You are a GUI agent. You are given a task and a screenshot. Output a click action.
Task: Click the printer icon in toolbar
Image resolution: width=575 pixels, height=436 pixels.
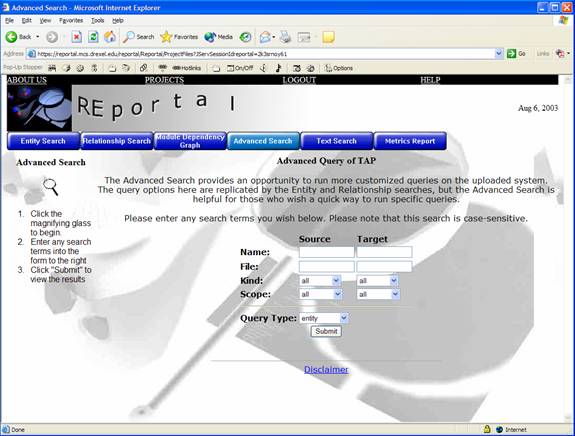click(x=285, y=37)
